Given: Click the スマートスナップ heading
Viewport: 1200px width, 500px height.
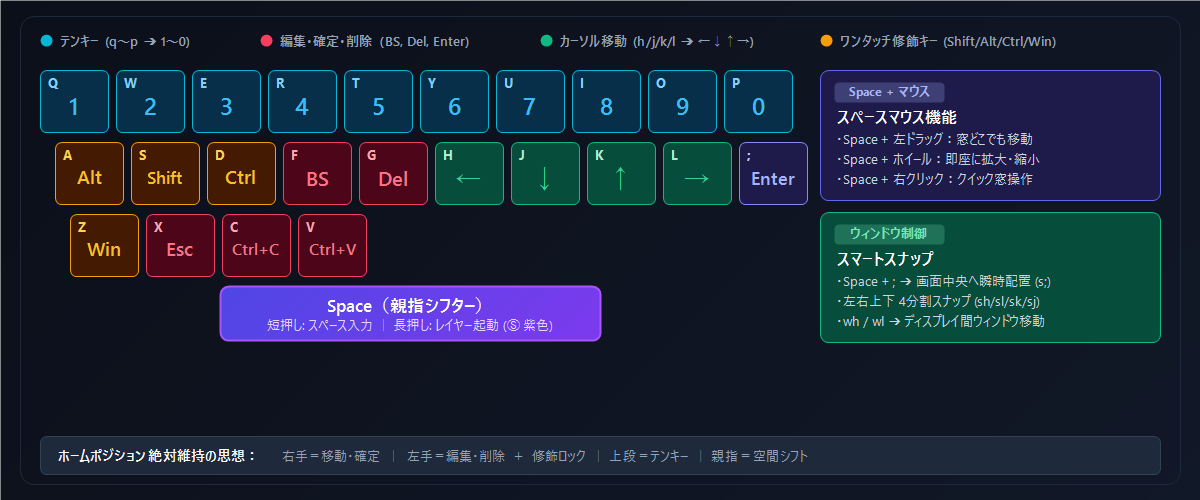Looking at the screenshot, I should pyautogui.click(x=885, y=259).
